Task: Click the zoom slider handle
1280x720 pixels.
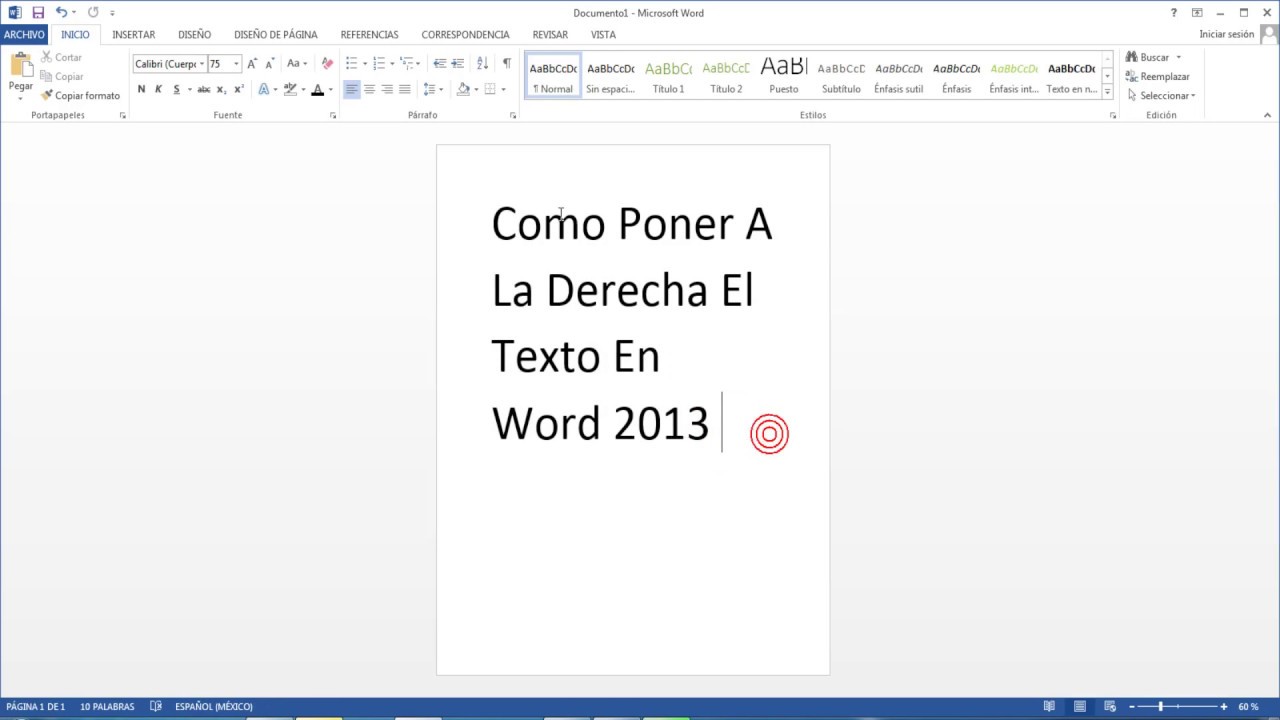Action: coord(1160,707)
